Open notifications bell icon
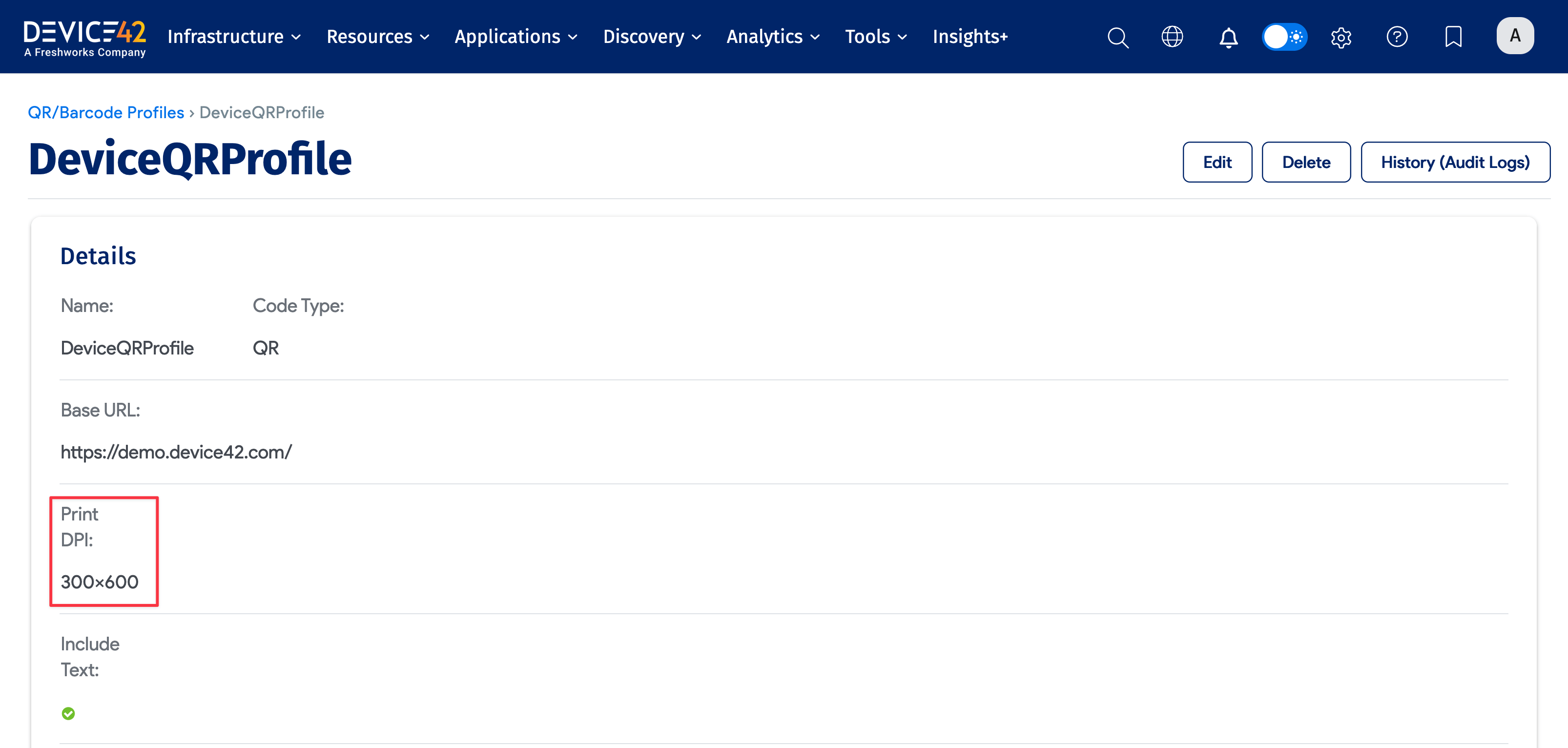The height and width of the screenshot is (748, 1568). tap(1228, 37)
